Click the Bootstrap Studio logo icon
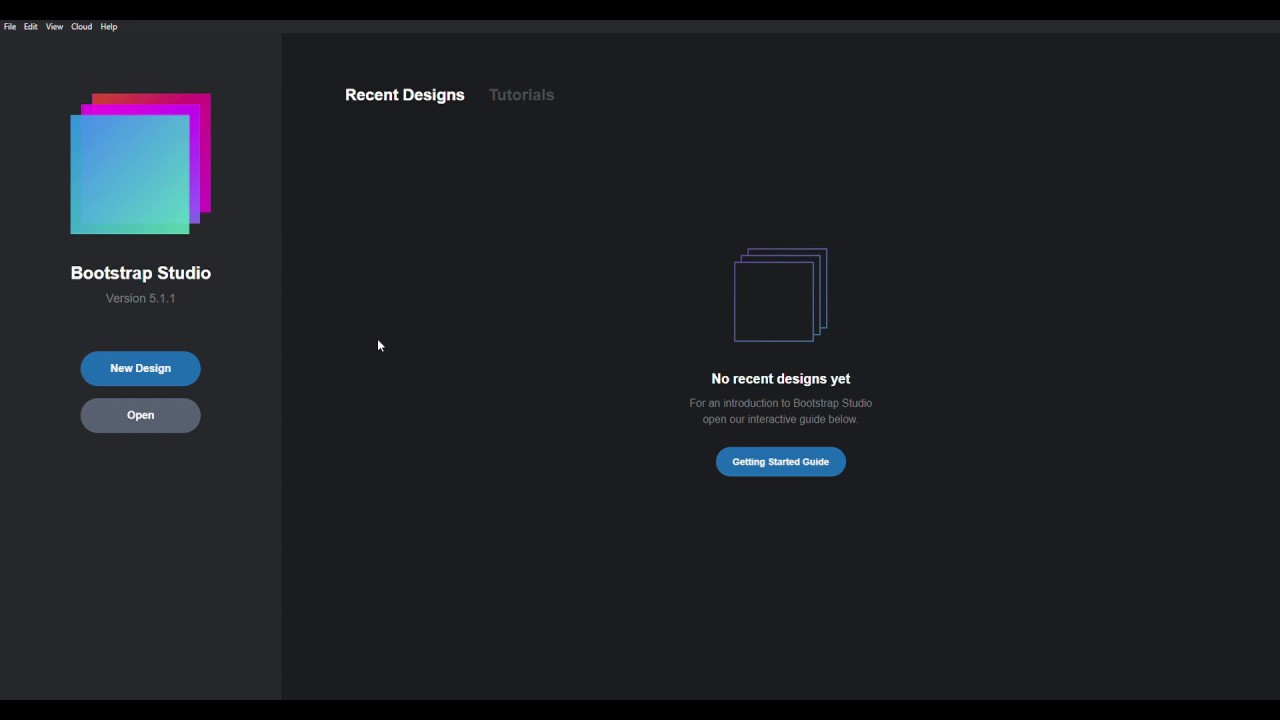 tap(141, 164)
